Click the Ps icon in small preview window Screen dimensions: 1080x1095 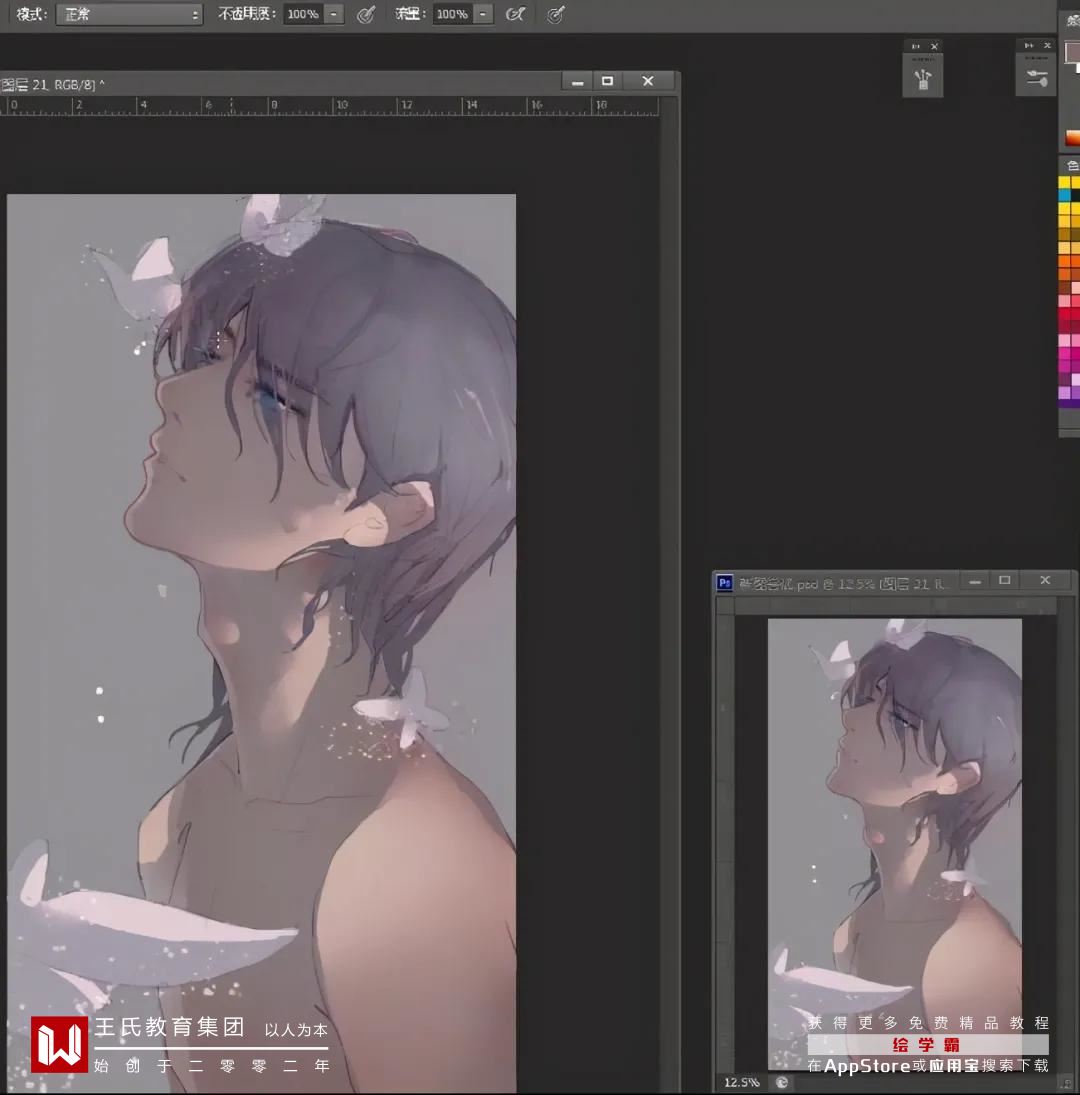[725, 582]
